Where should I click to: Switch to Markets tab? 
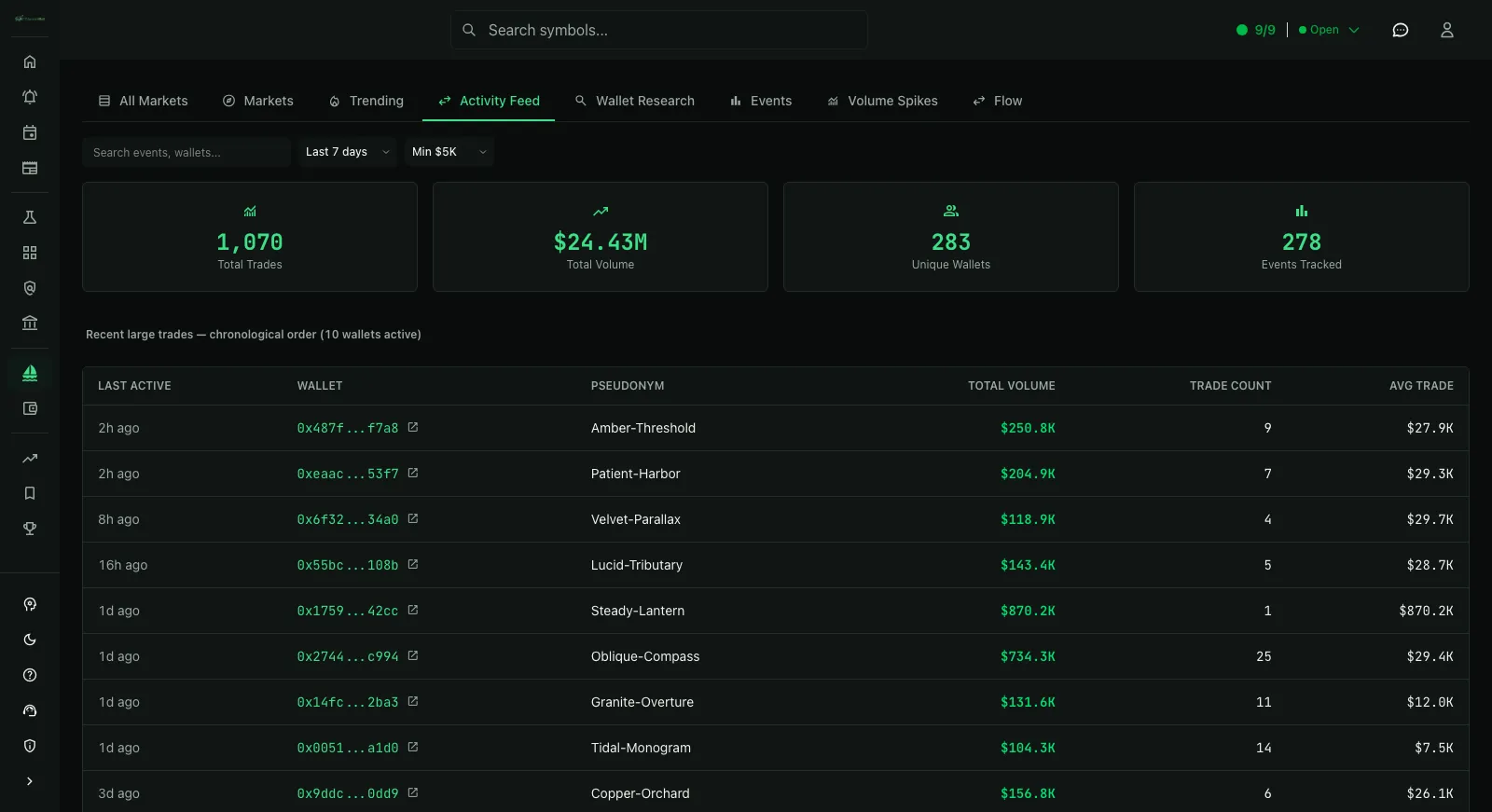click(x=258, y=101)
